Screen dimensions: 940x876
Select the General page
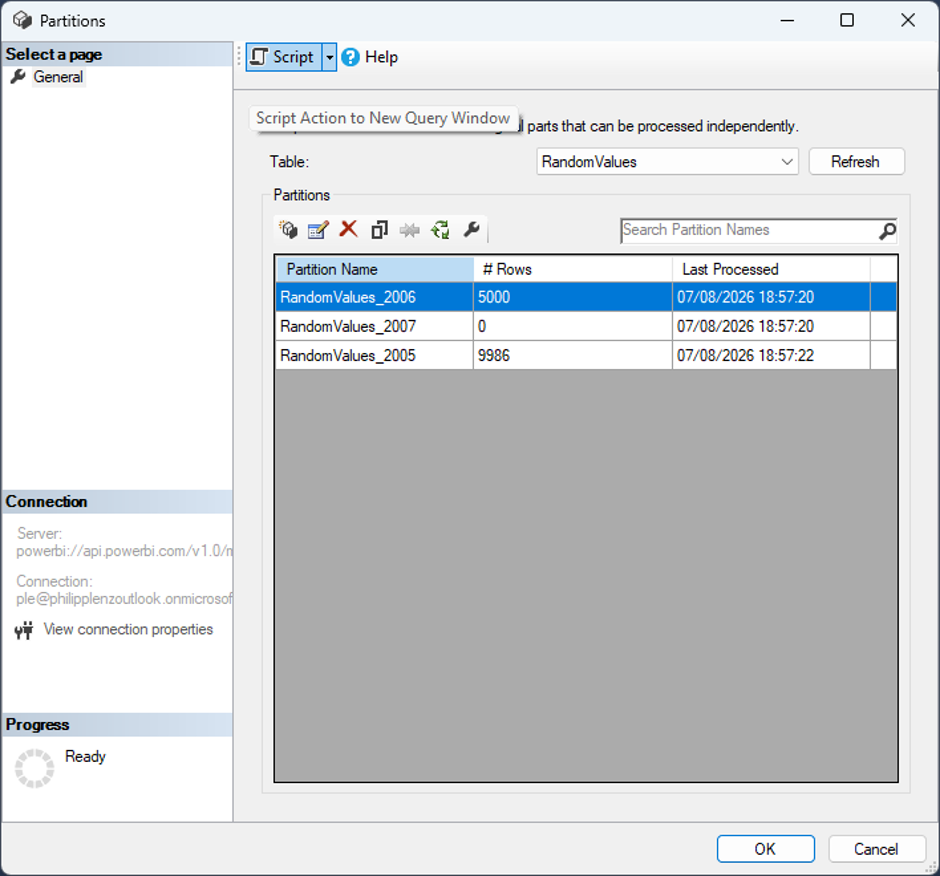coord(58,77)
